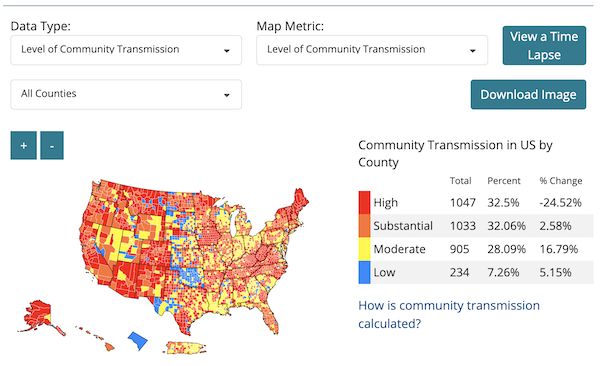600x366 pixels.
Task: Open 'How is community transmission calculated?' link
Action: [x=449, y=314]
